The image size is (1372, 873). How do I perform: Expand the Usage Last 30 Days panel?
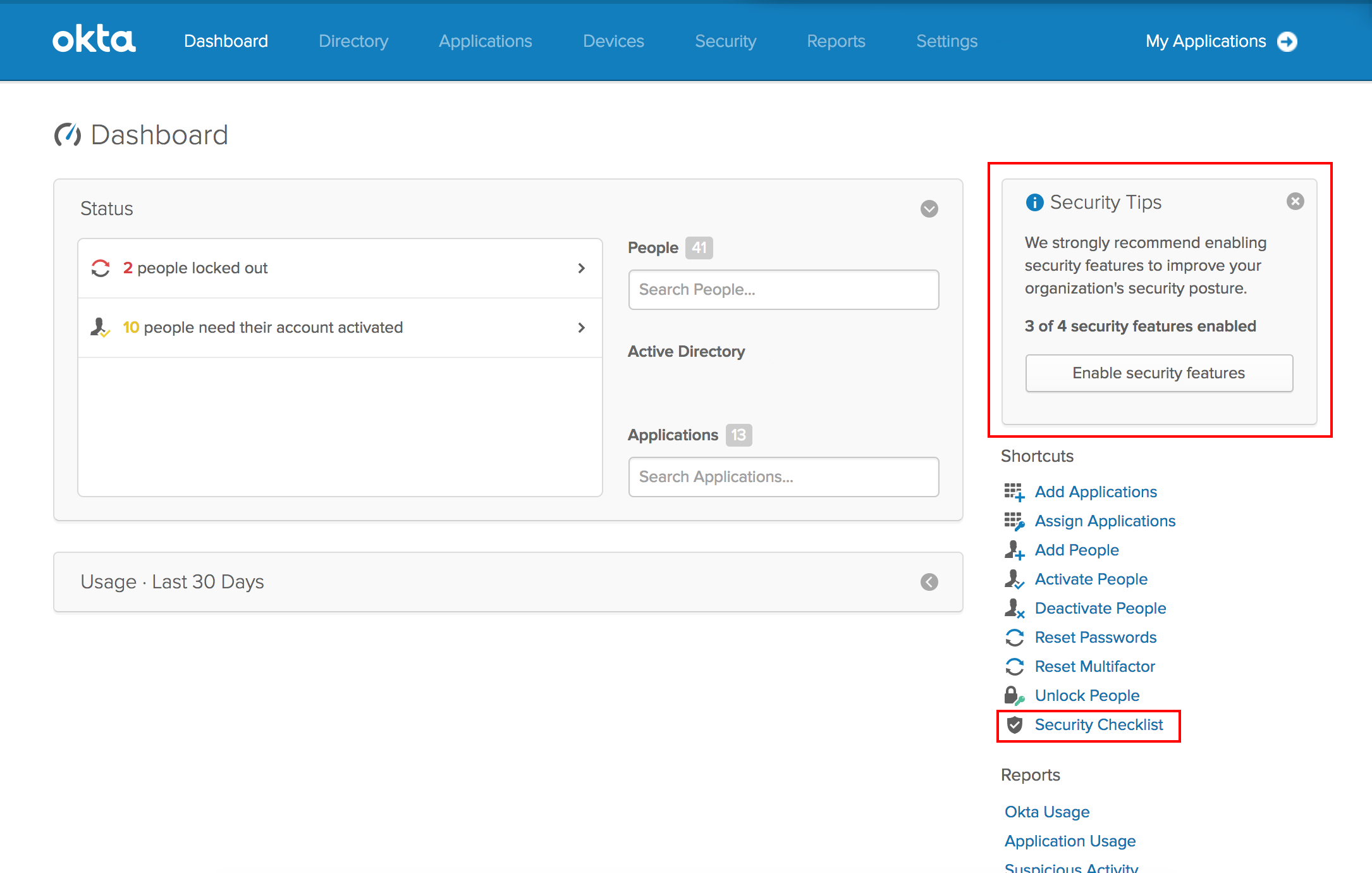[x=929, y=582]
